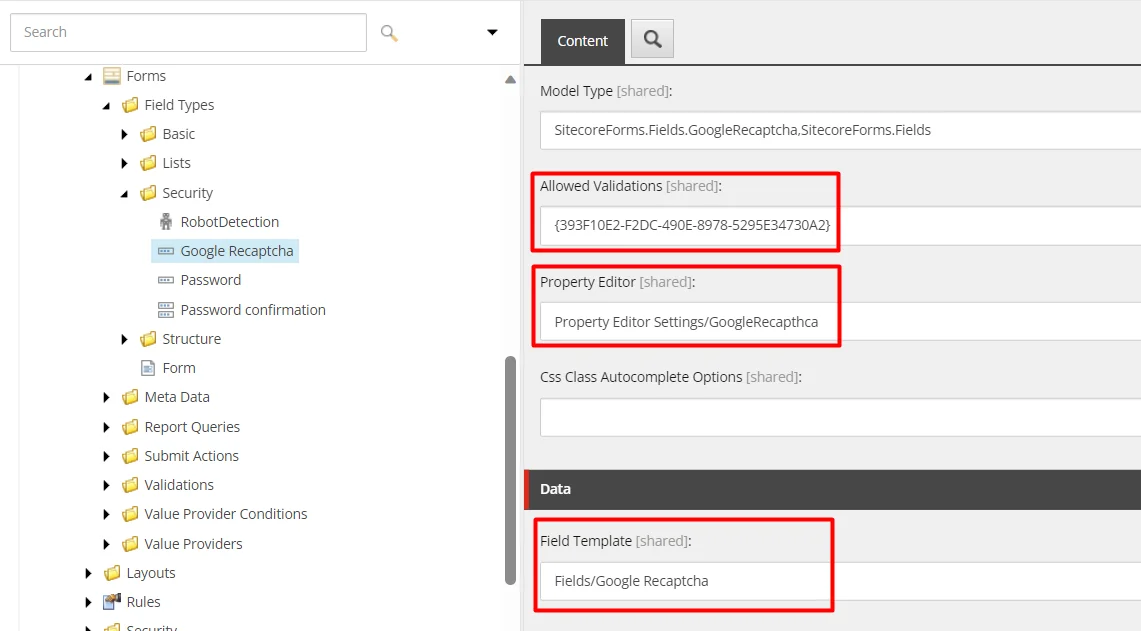Focus the tree Search input field
Image resolution: width=1141 pixels, height=631 pixels.
188,32
